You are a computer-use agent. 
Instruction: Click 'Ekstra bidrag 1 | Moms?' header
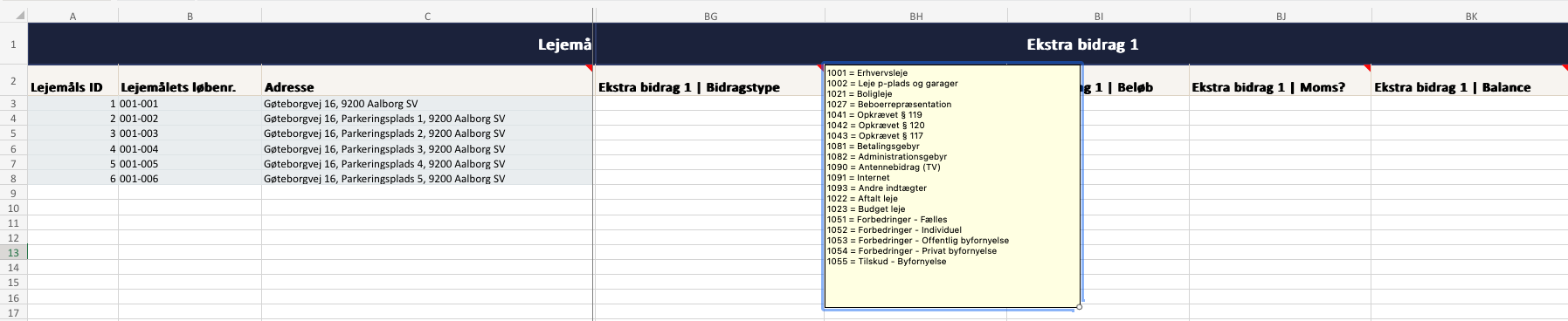pyautogui.click(x=1281, y=80)
